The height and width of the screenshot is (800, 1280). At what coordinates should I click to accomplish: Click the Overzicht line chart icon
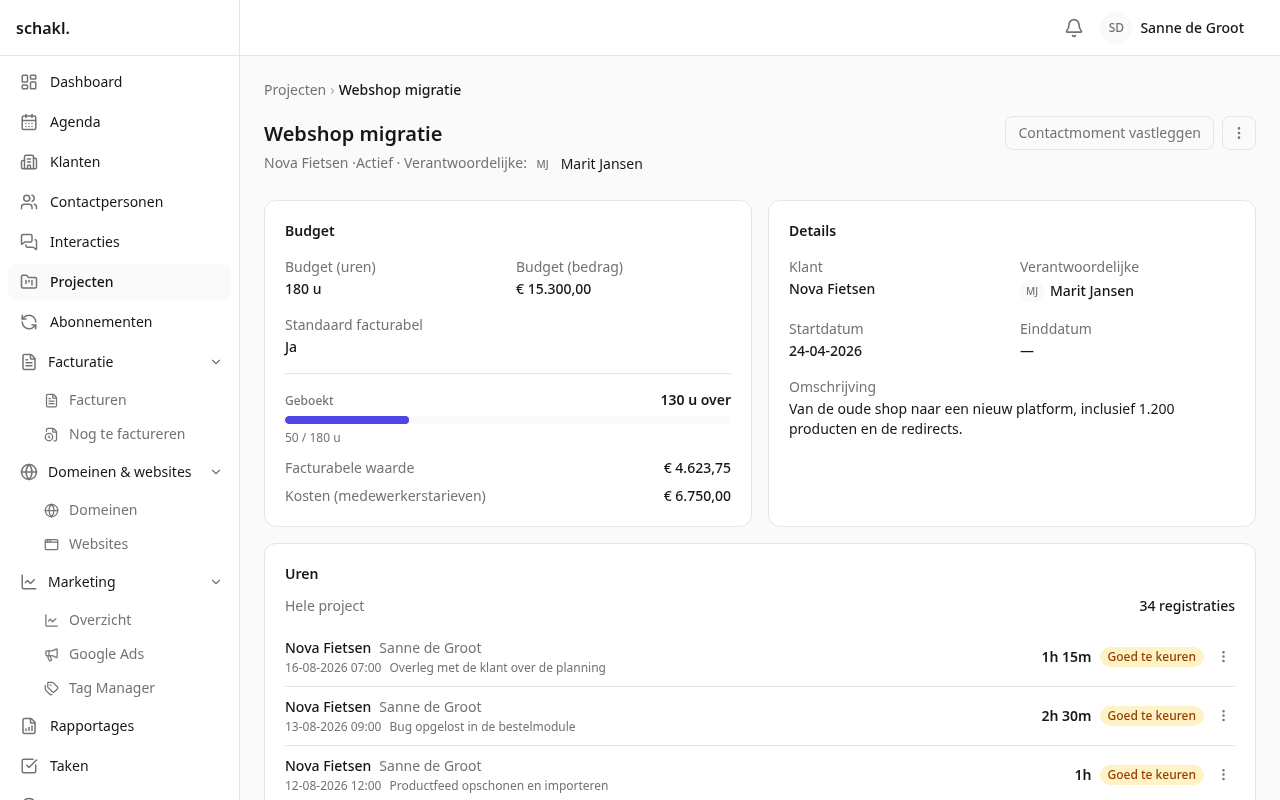point(51,620)
